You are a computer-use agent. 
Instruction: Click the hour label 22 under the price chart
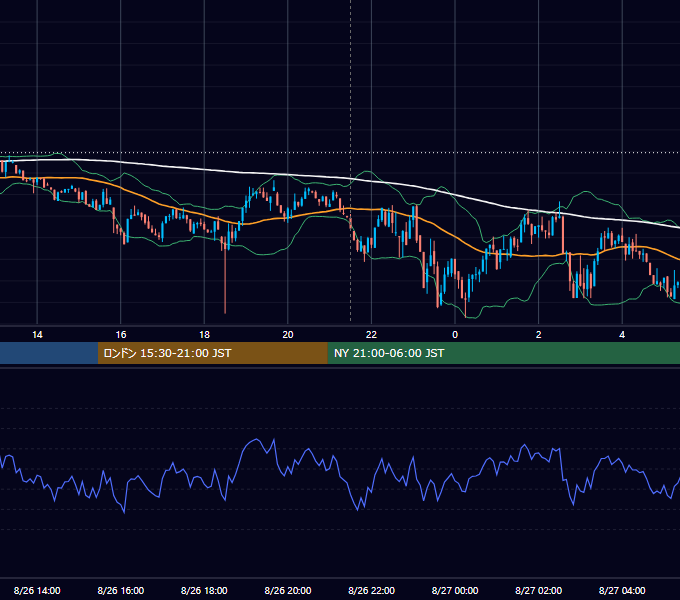(371, 334)
